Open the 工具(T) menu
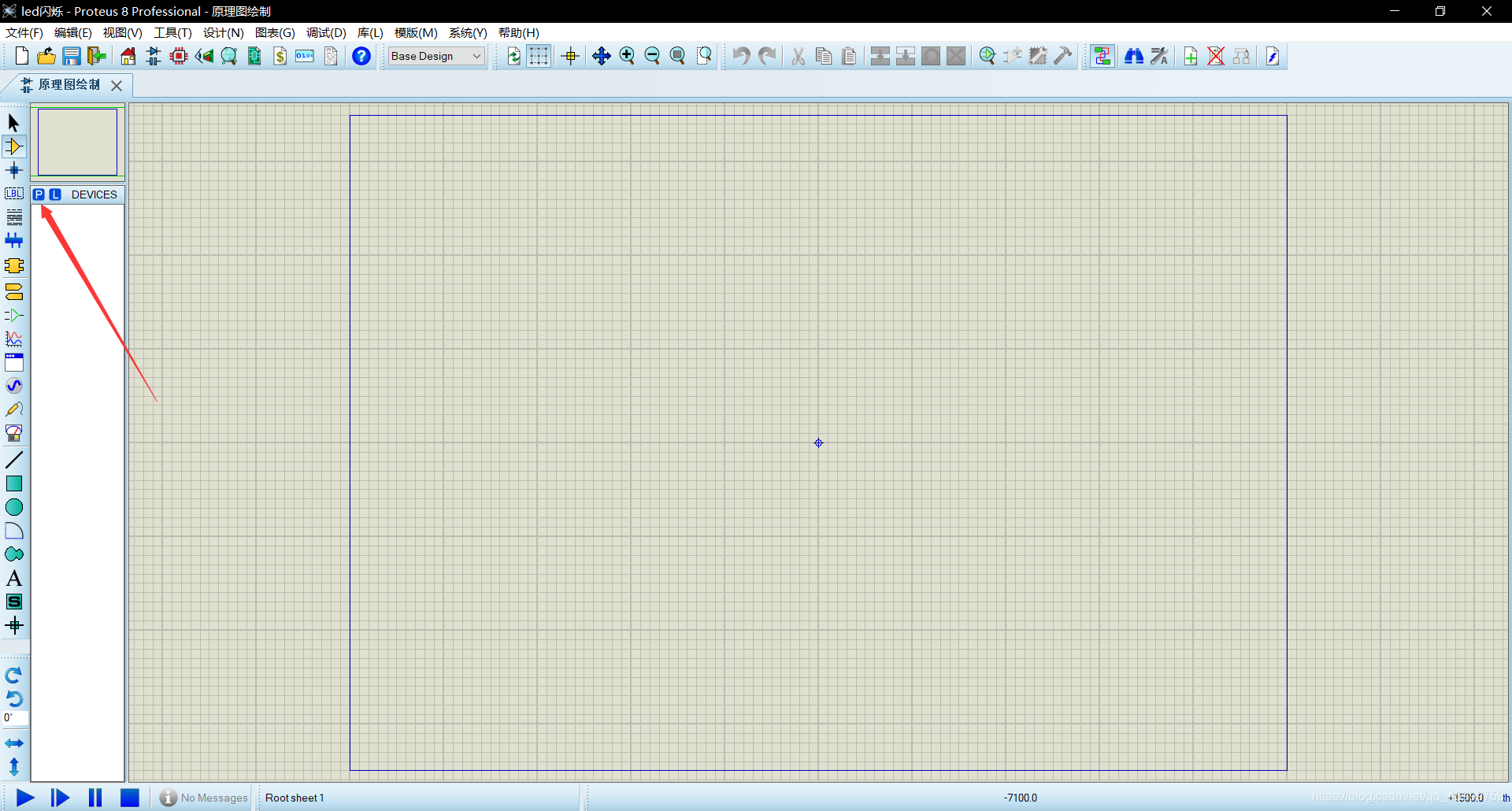 pos(172,32)
